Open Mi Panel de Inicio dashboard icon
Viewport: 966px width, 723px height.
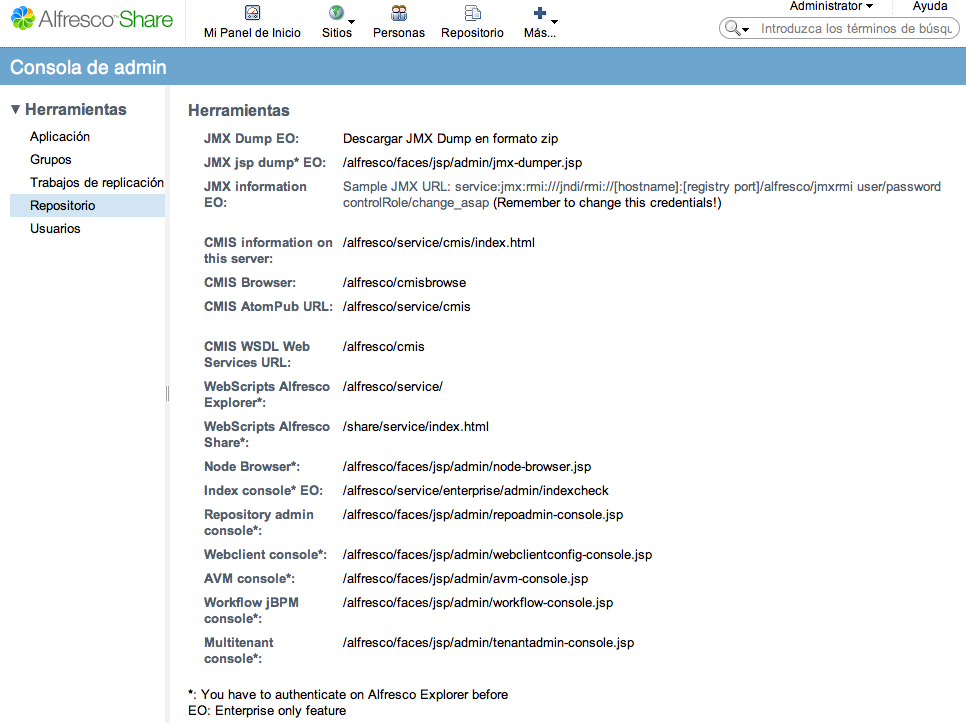(x=253, y=13)
